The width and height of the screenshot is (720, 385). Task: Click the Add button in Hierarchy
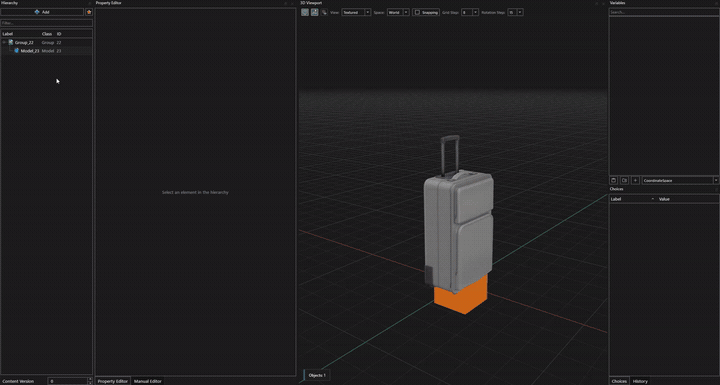[x=42, y=12]
